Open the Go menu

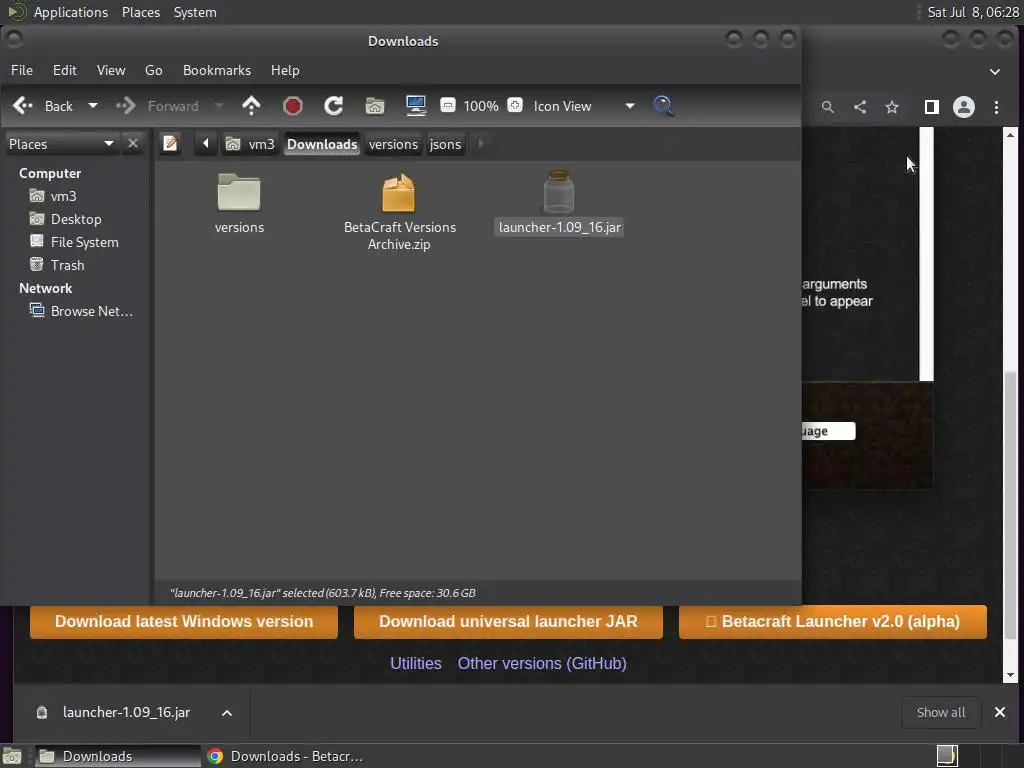153,70
